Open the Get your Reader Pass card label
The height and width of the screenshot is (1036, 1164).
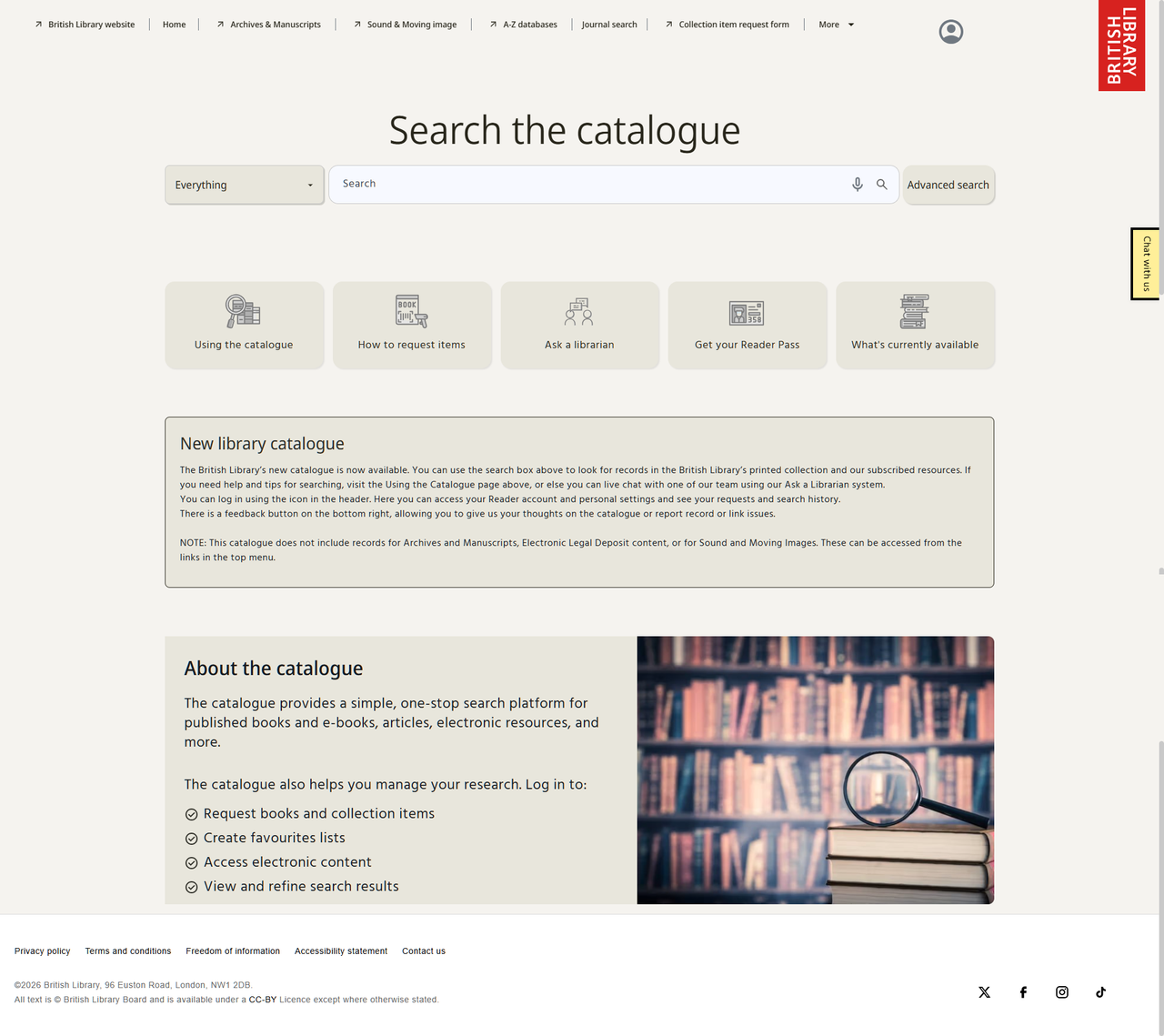(x=748, y=345)
